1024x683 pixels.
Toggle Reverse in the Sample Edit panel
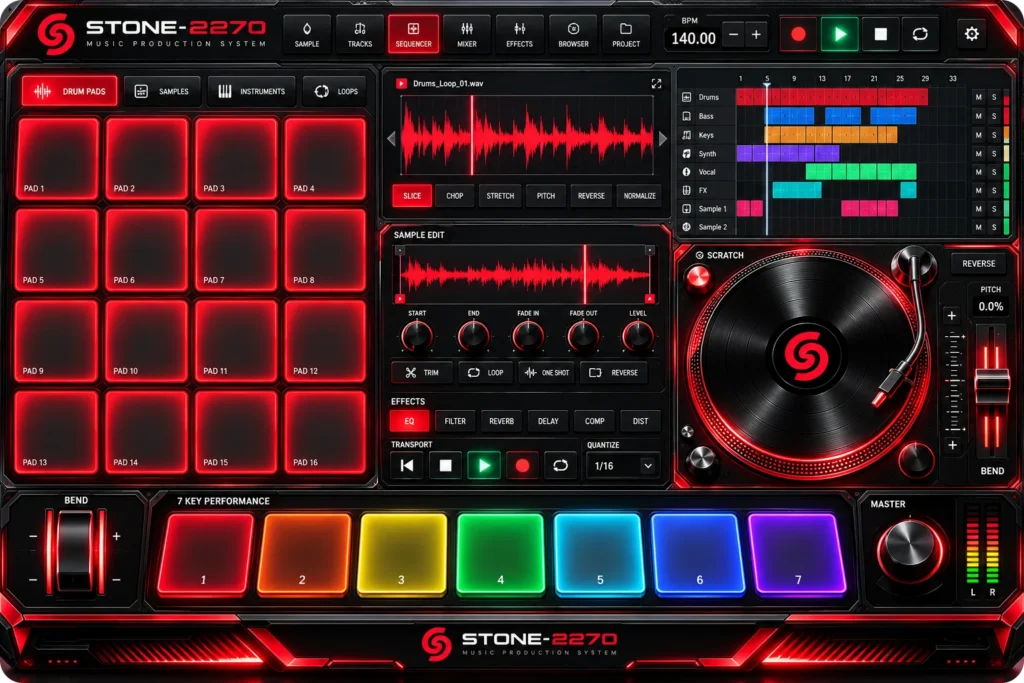613,373
